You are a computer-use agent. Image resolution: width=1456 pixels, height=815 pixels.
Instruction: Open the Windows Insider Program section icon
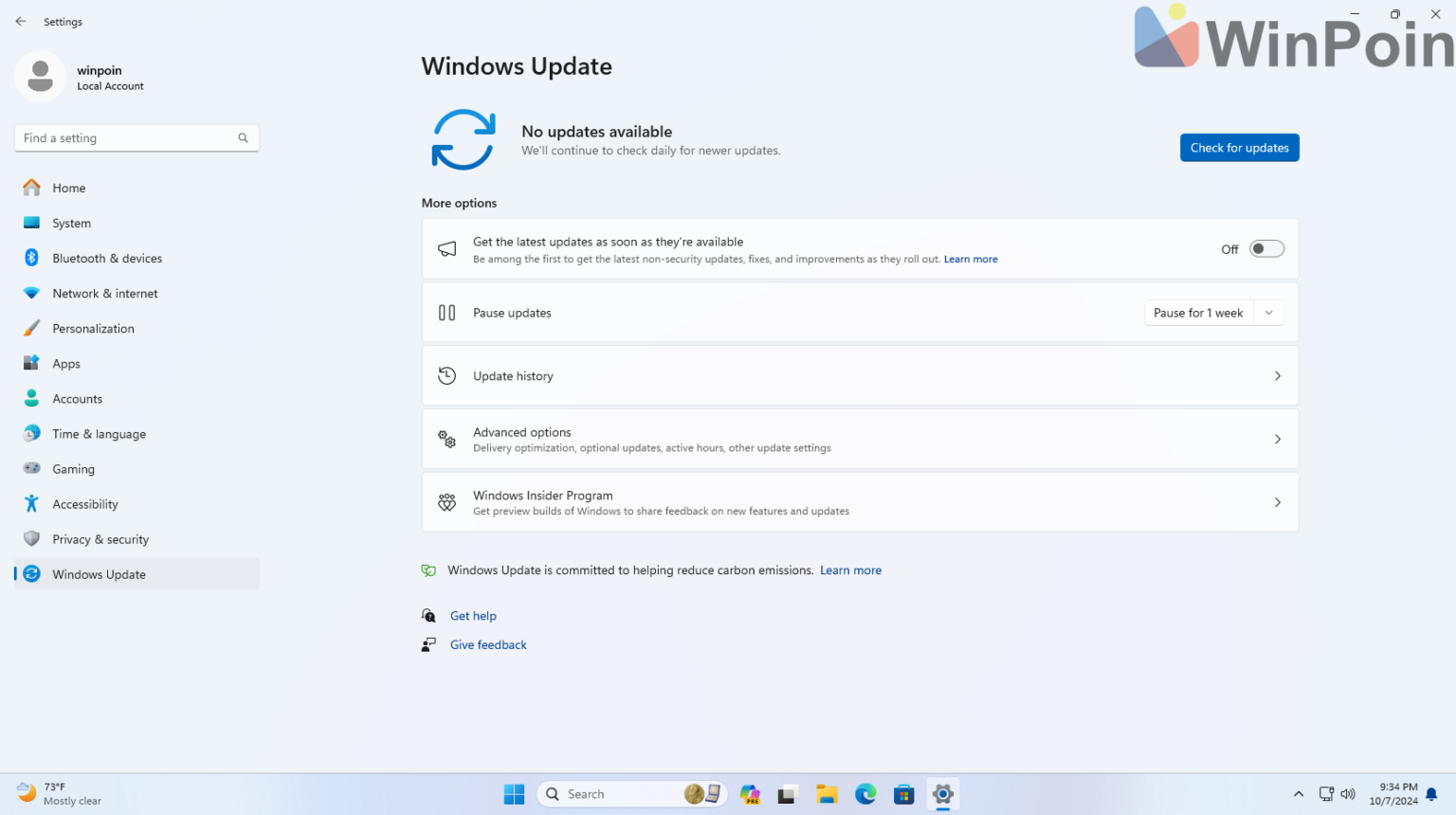(446, 502)
